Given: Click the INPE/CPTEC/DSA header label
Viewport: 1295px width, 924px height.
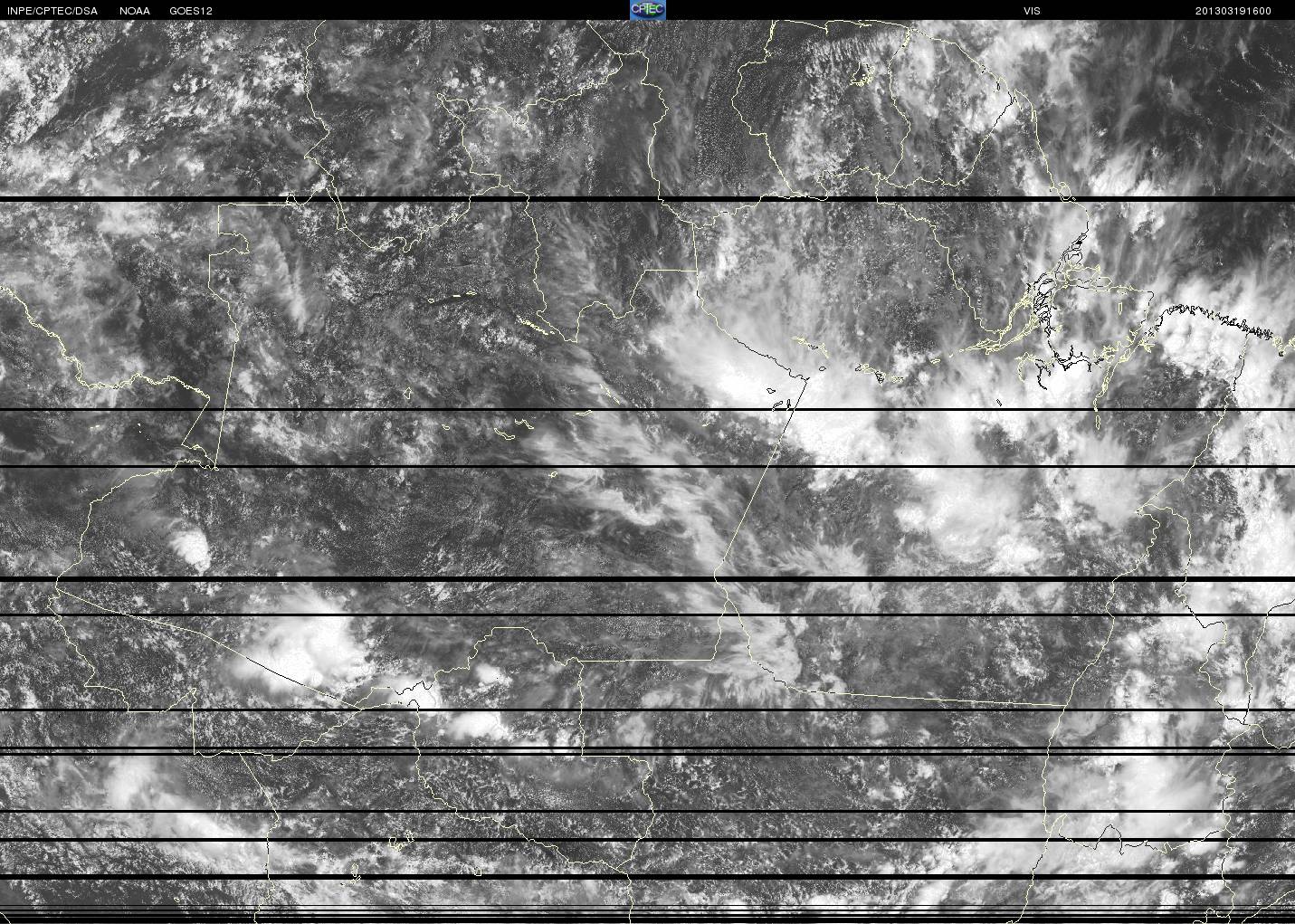Looking at the screenshot, I should (x=52, y=11).
